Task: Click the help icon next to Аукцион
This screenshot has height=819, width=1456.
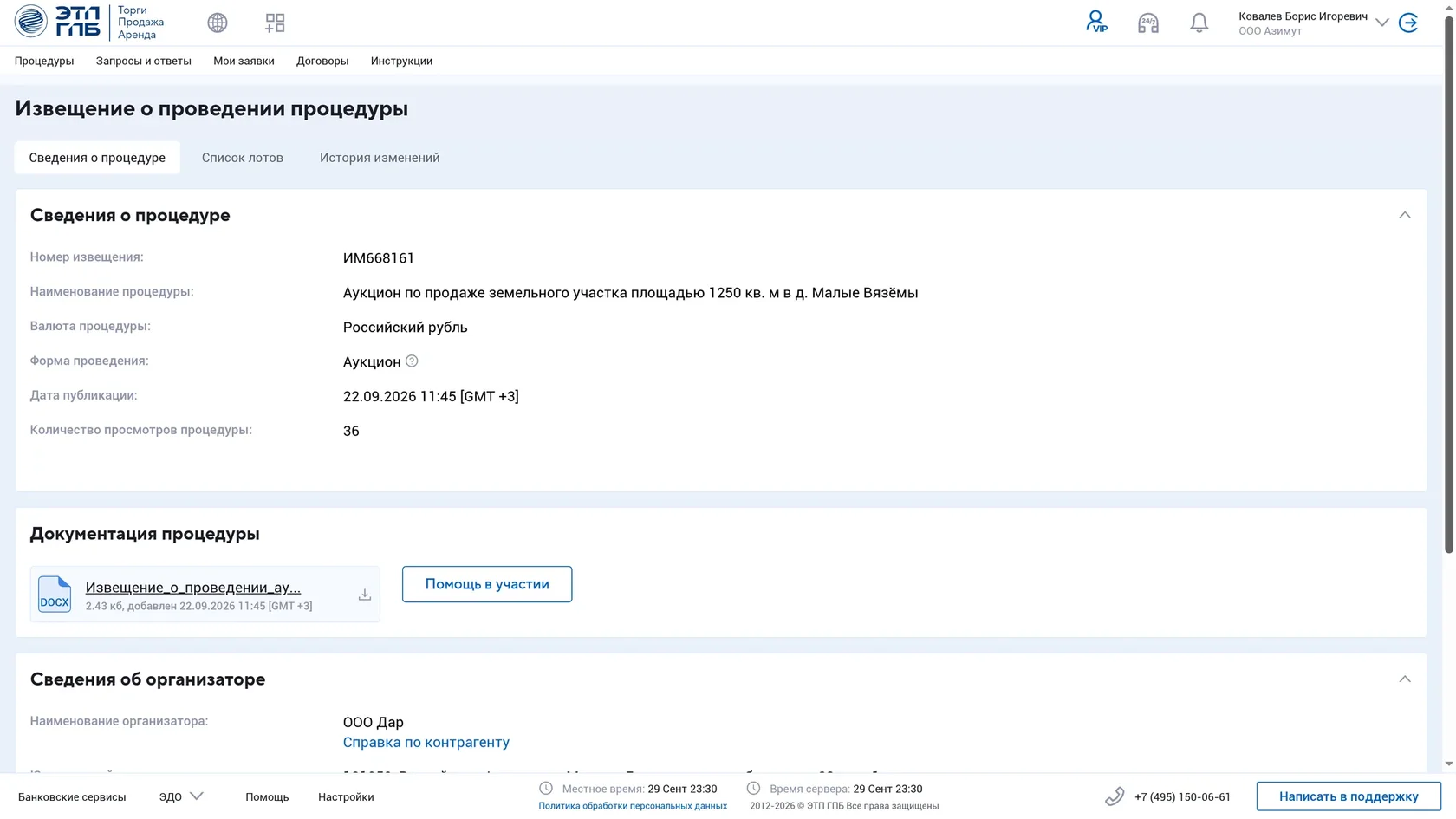Action: 412,361
